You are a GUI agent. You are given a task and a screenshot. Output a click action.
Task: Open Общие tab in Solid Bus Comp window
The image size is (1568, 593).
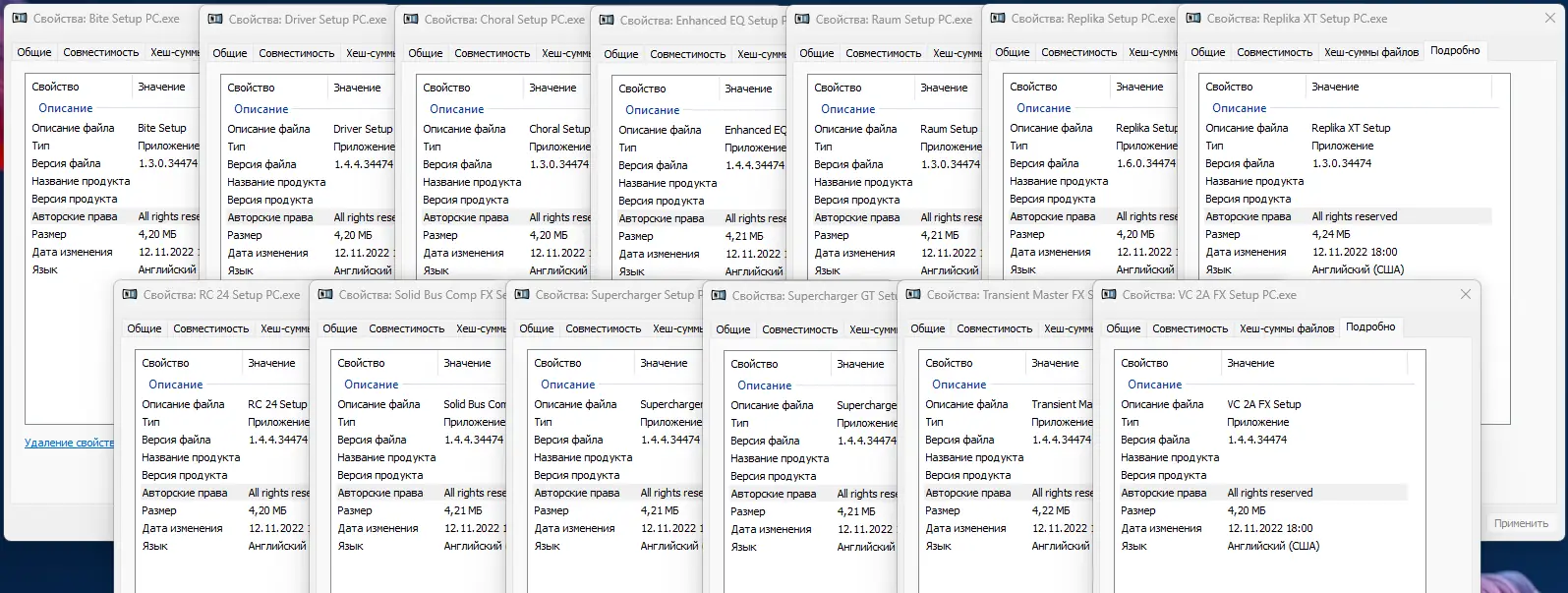[340, 328]
